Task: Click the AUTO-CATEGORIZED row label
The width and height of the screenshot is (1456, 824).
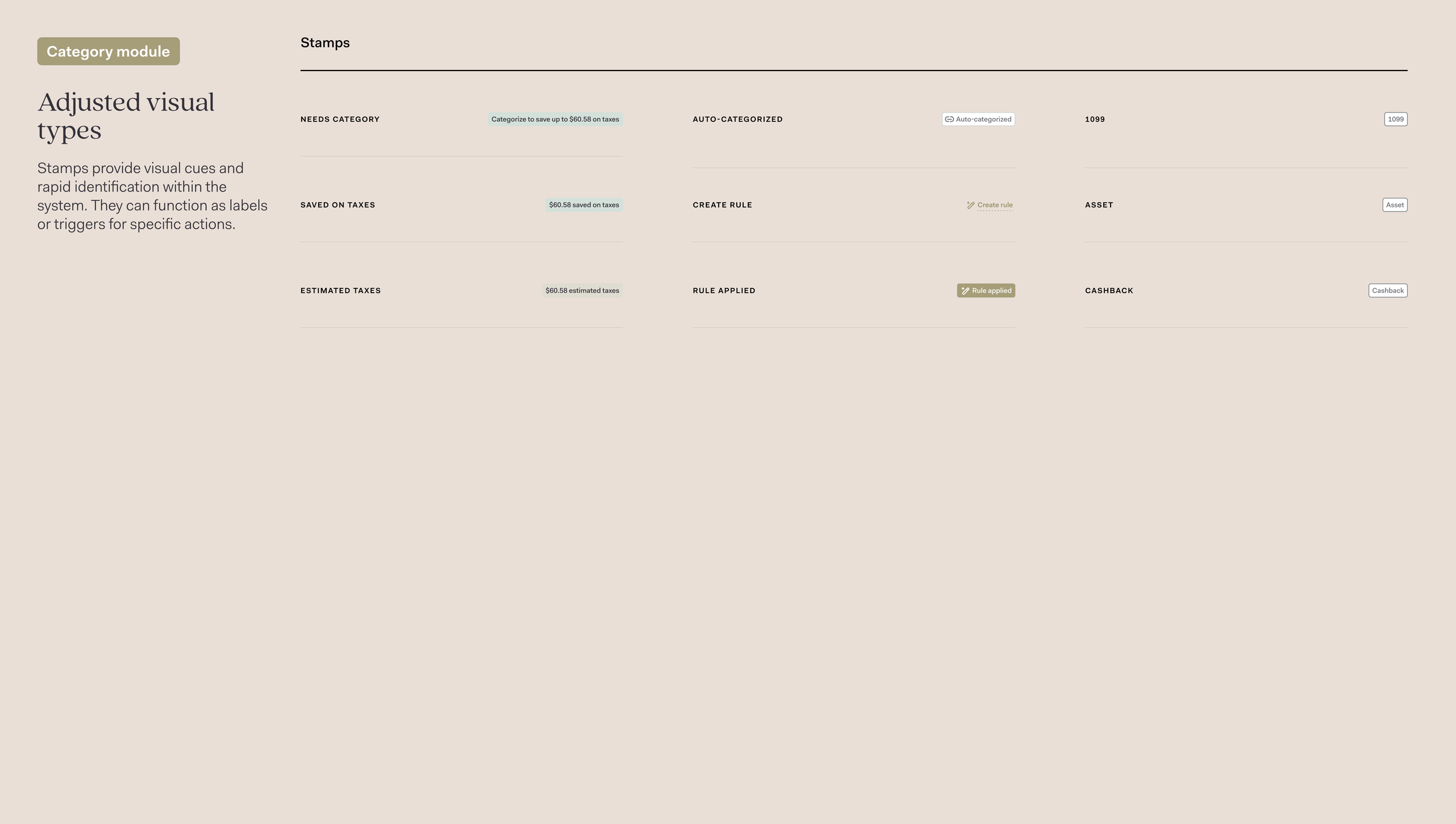Action: tap(737, 119)
